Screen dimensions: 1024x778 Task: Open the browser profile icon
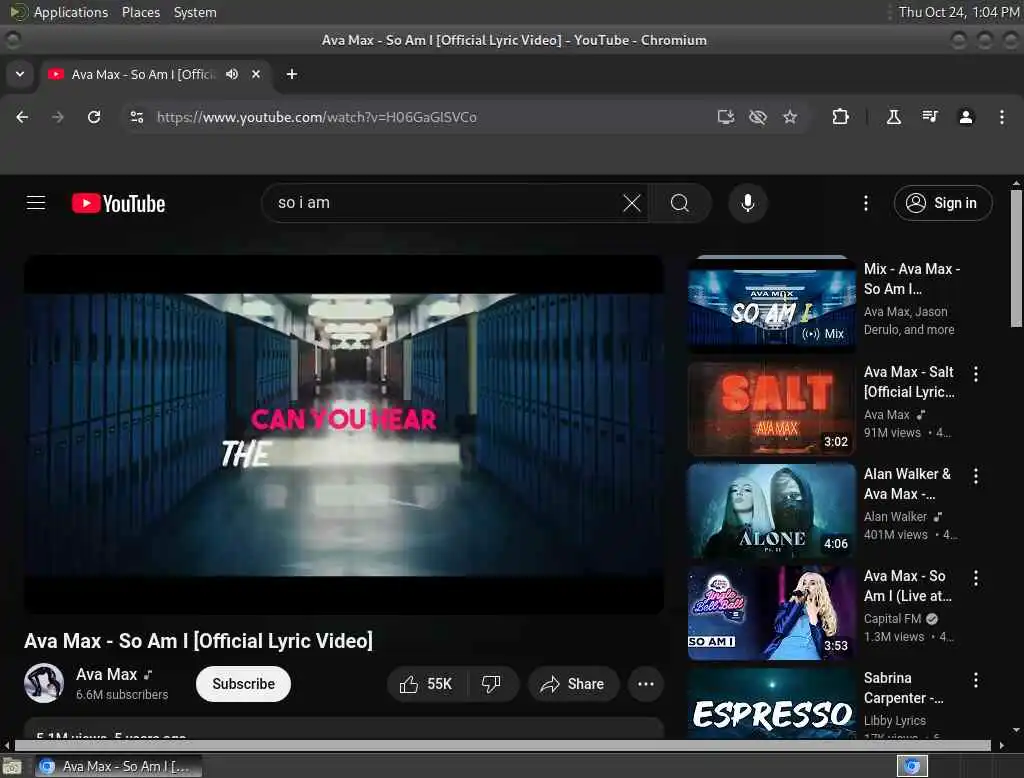click(x=966, y=117)
